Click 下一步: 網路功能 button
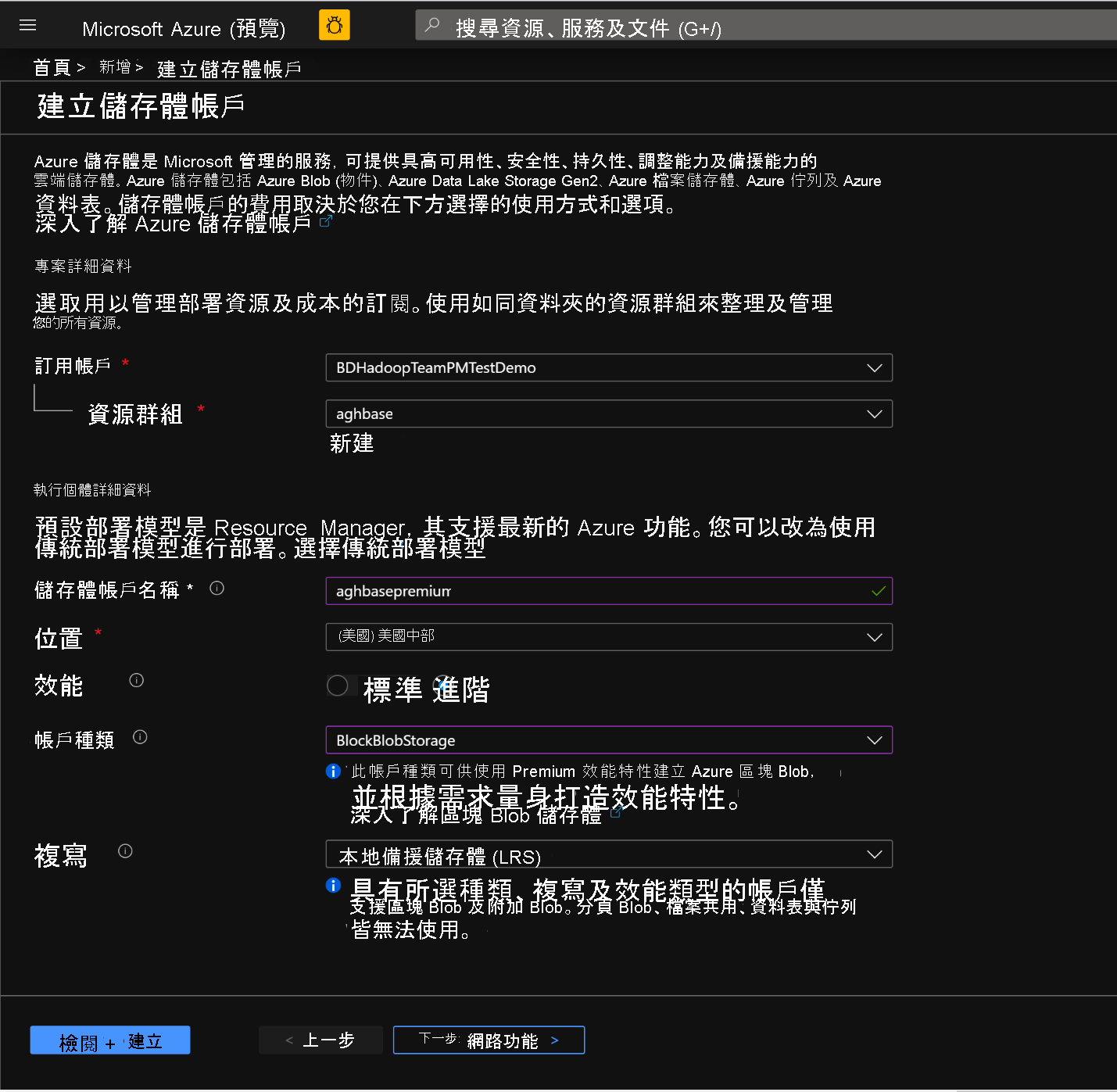The height and width of the screenshot is (1092, 1117). coord(489,1041)
